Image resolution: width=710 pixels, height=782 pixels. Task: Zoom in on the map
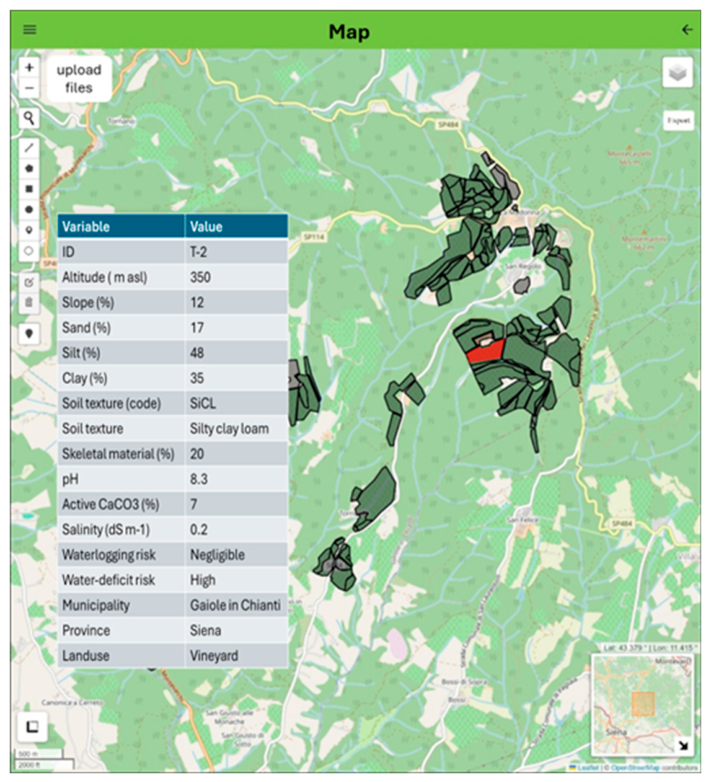(29, 67)
